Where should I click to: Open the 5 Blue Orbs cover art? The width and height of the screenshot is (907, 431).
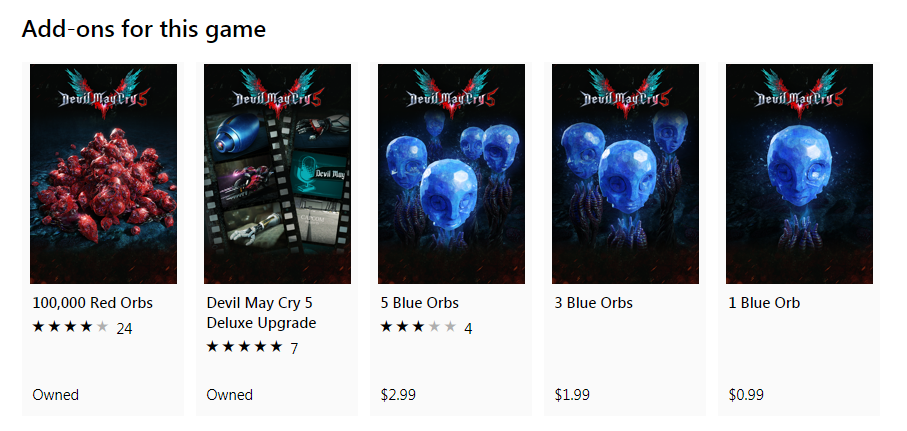(x=451, y=174)
